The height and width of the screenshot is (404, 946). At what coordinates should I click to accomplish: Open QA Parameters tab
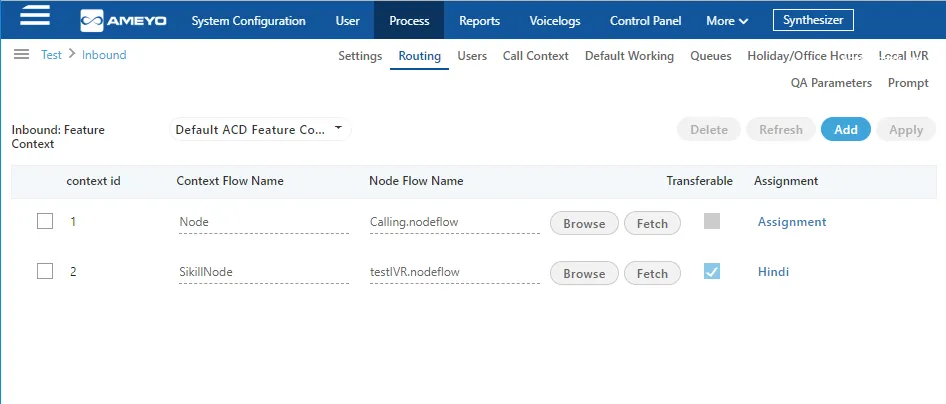[x=831, y=83]
